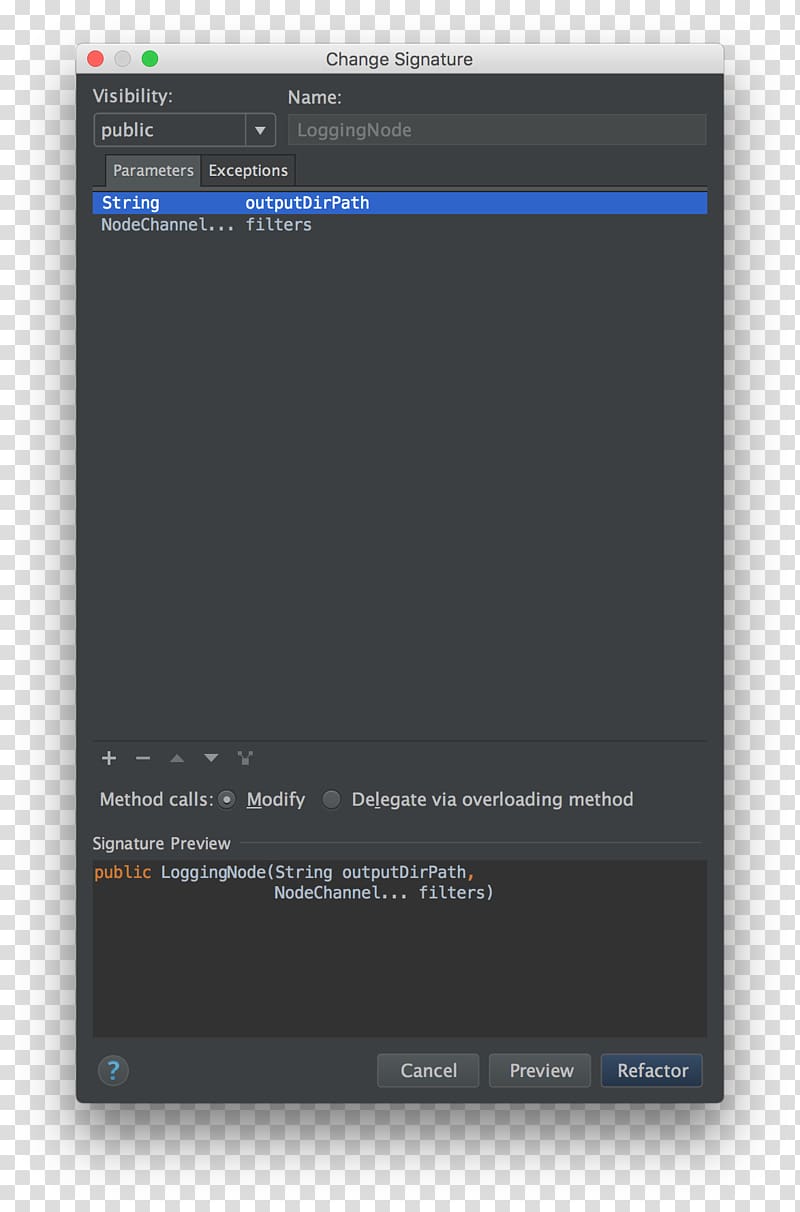Click the Cancel button

point(428,1070)
